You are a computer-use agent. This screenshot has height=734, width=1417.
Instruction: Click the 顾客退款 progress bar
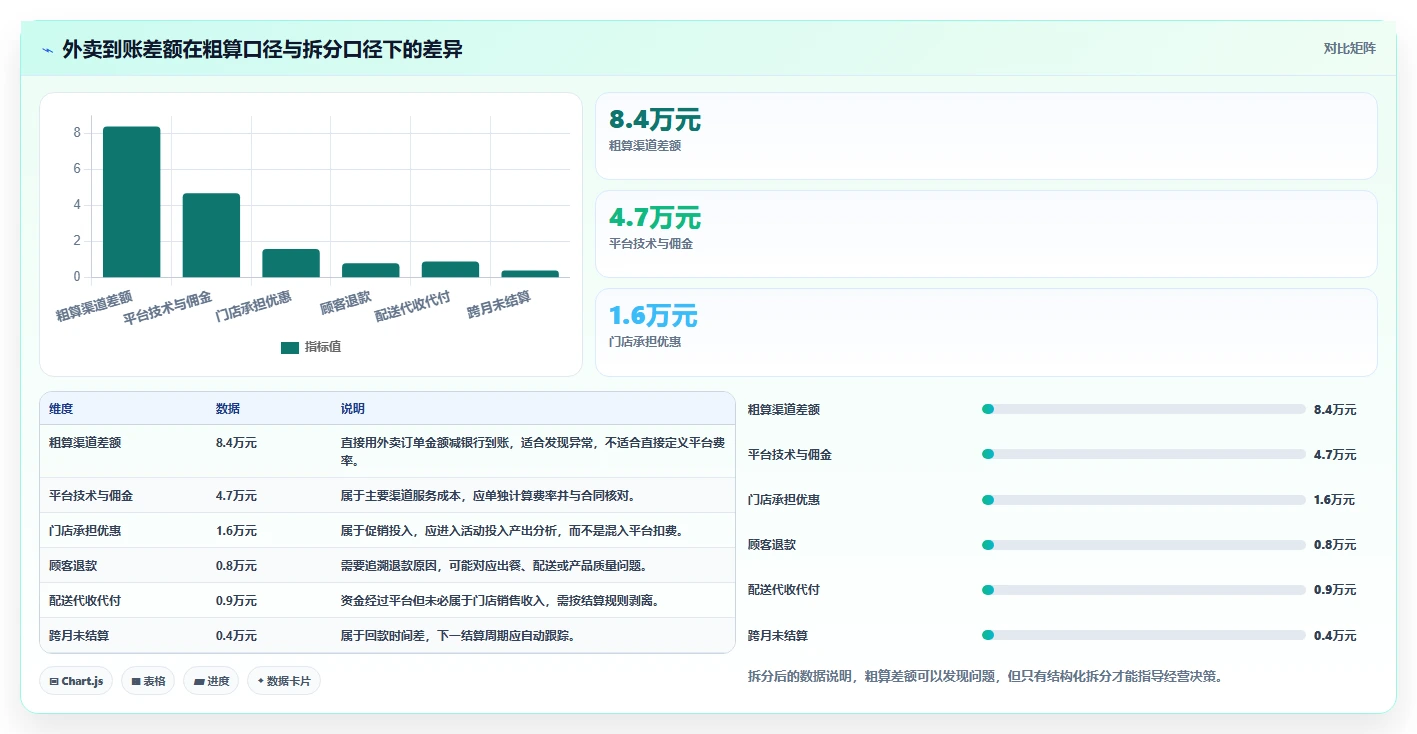1144,545
